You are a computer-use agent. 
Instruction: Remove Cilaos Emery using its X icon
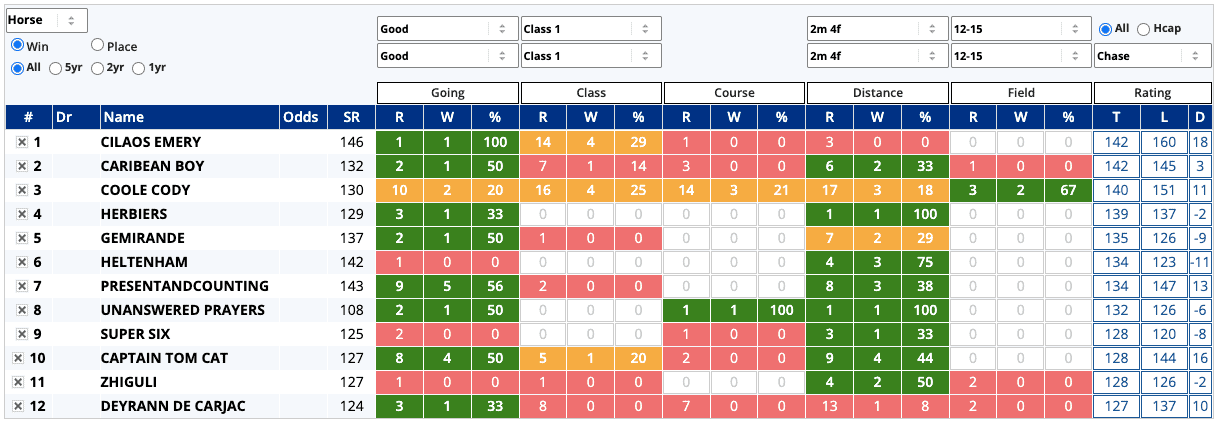[21, 142]
